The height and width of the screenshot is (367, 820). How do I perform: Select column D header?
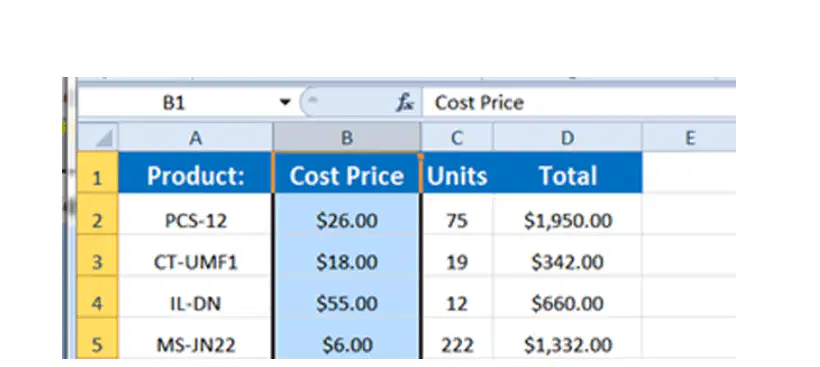(567, 138)
